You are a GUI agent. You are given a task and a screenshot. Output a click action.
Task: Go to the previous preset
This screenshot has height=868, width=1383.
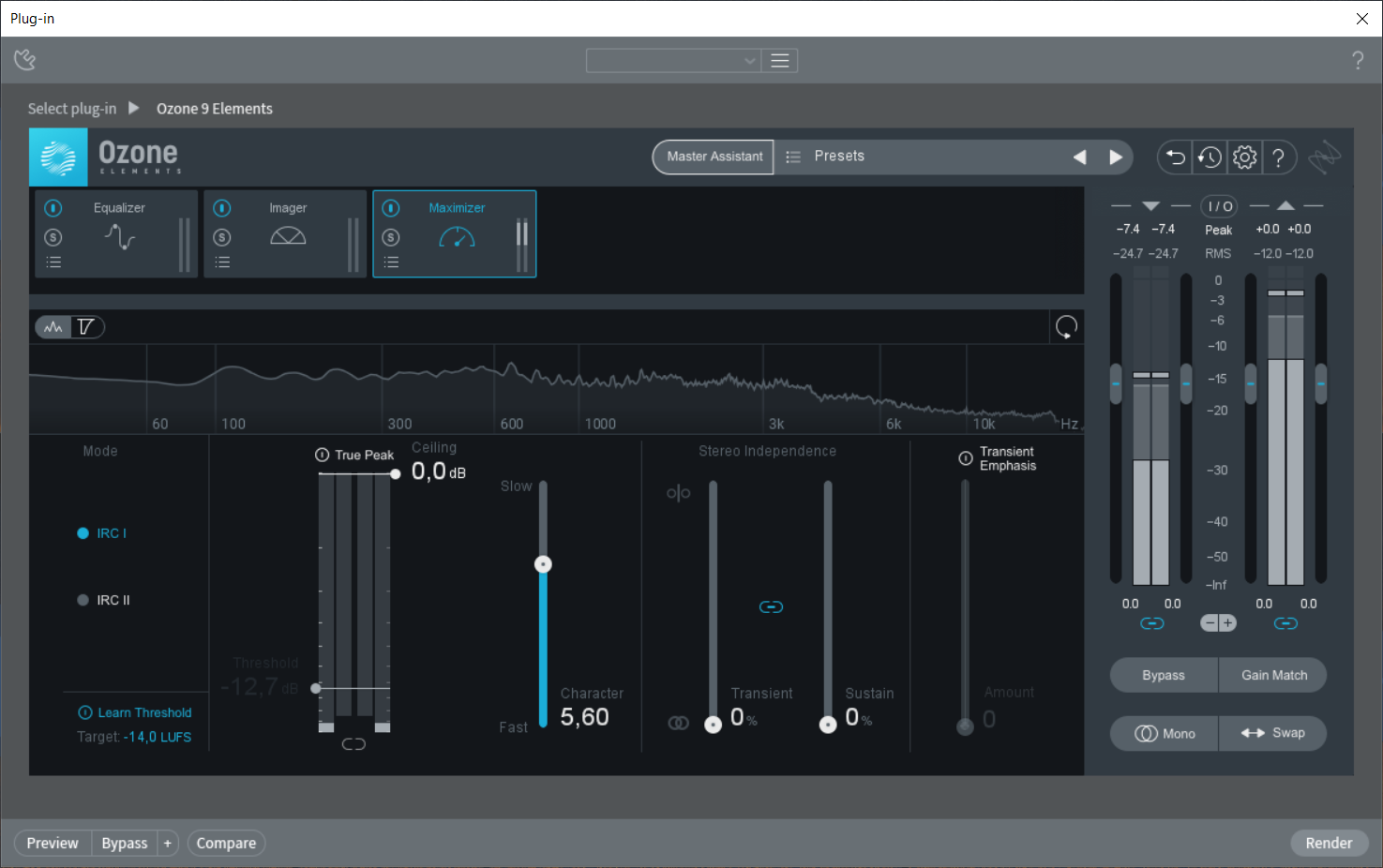(1079, 157)
